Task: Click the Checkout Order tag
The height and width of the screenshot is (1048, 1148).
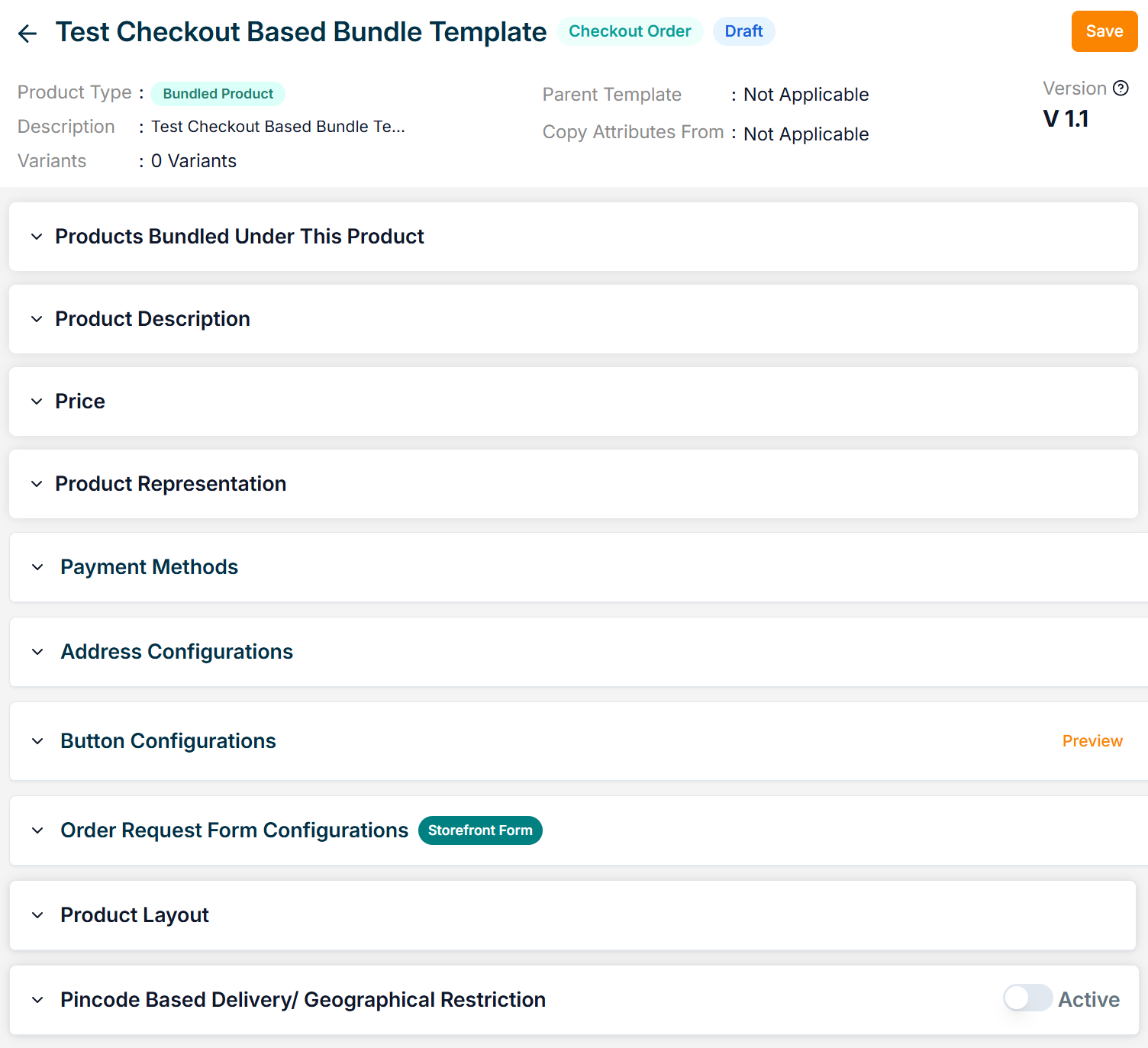Action: point(630,31)
